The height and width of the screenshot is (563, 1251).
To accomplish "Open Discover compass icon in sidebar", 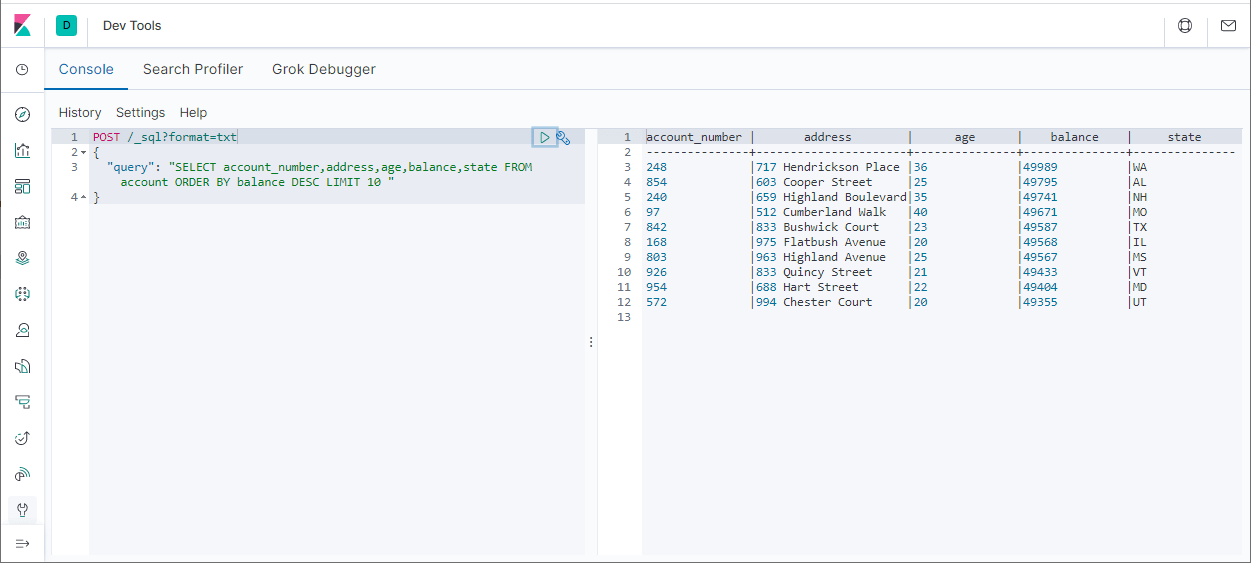I will (22, 114).
